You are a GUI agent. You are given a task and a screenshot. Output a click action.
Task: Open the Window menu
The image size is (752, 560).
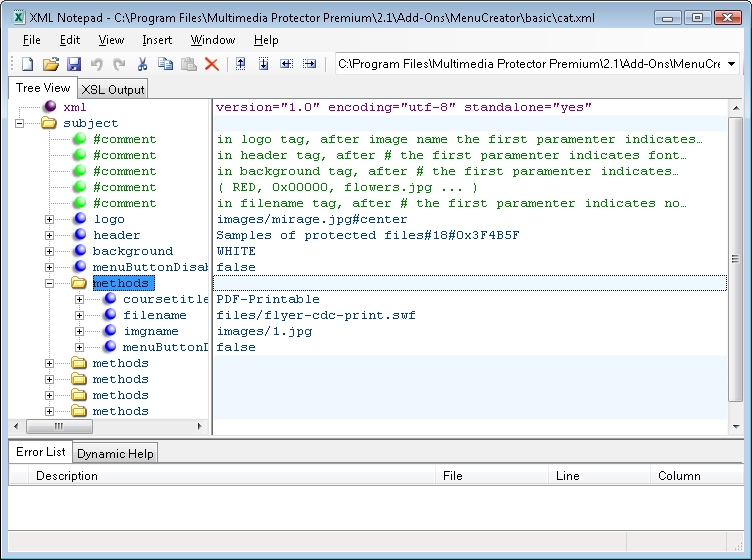pyautogui.click(x=213, y=40)
